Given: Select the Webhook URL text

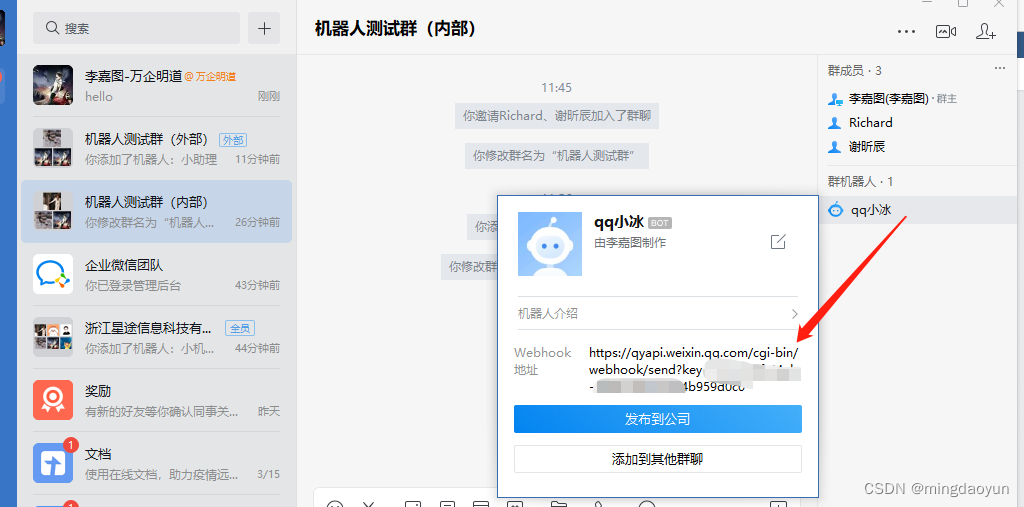Looking at the screenshot, I should tap(694, 370).
